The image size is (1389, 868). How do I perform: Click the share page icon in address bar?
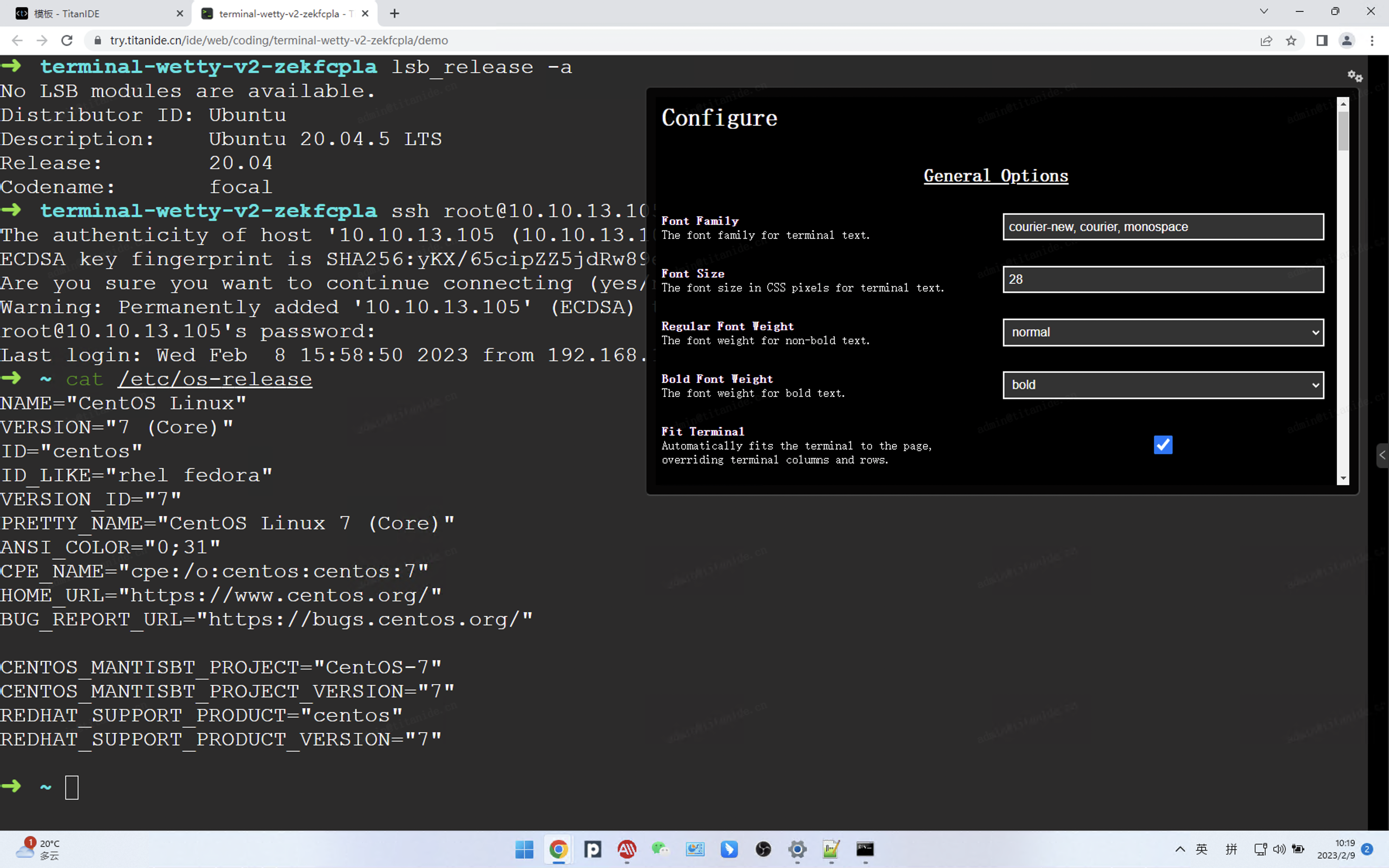(x=1266, y=40)
